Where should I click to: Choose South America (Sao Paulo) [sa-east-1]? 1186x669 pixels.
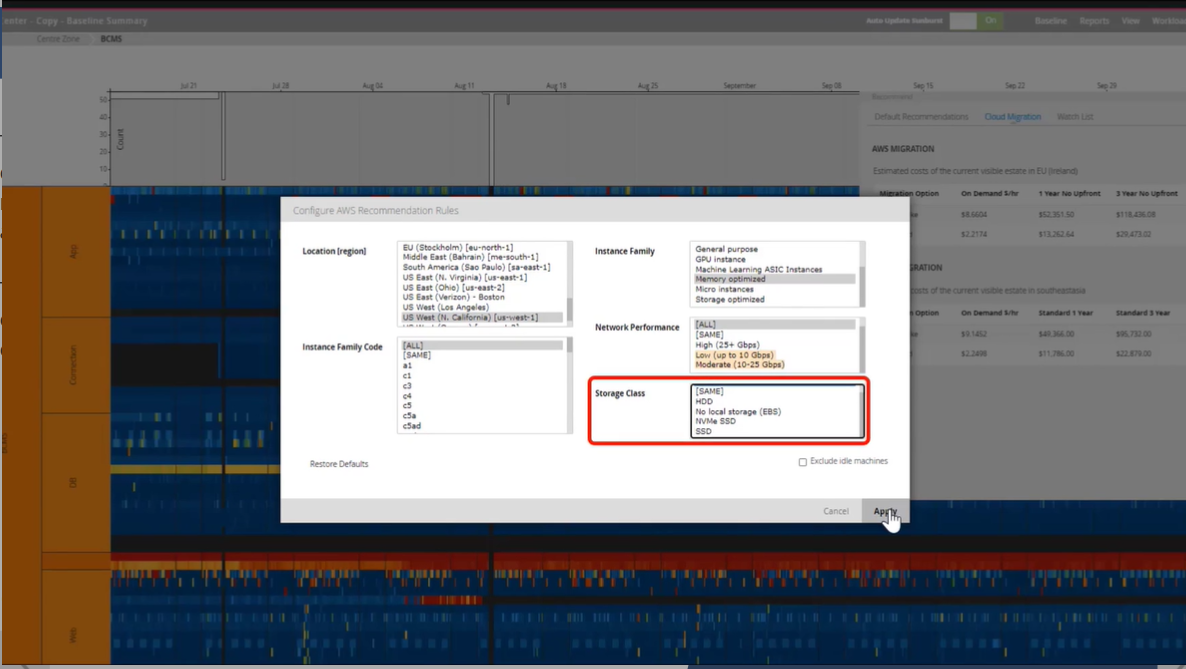pyautogui.click(x=477, y=267)
